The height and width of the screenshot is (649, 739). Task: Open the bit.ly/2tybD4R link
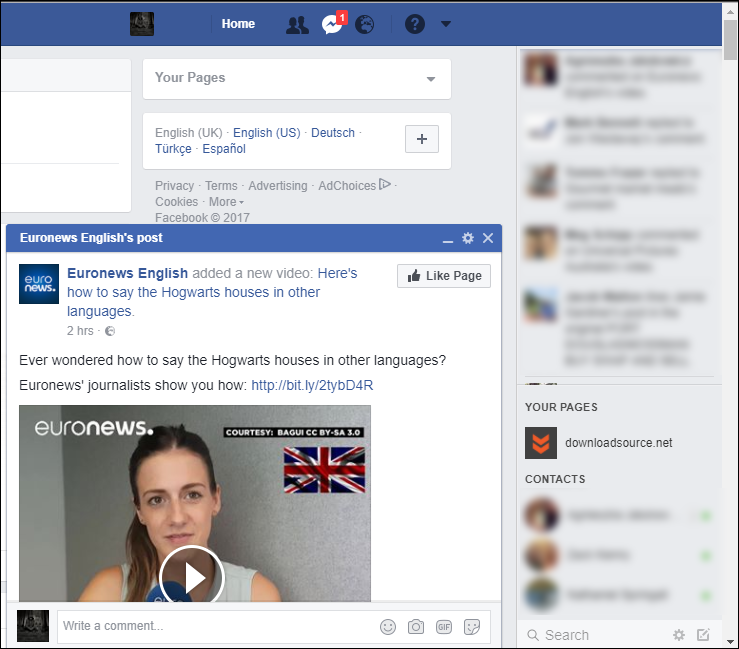pos(312,386)
